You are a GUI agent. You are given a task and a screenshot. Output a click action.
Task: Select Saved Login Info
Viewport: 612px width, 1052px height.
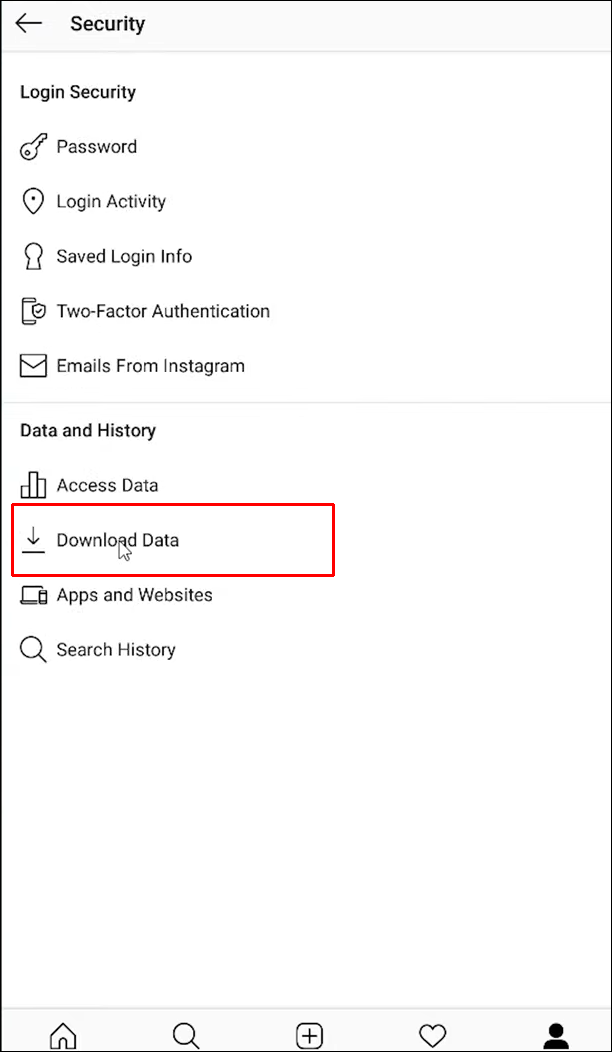click(124, 257)
